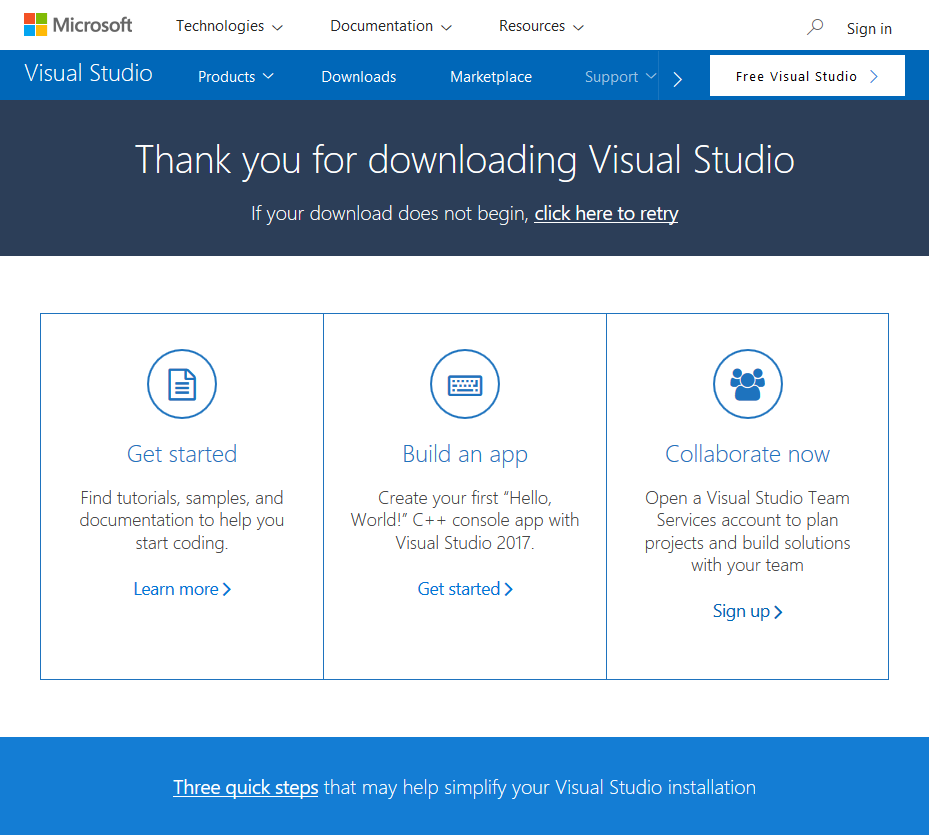The width and height of the screenshot is (929, 835).
Task: Open the Products dropdown menu
Action: (x=236, y=76)
